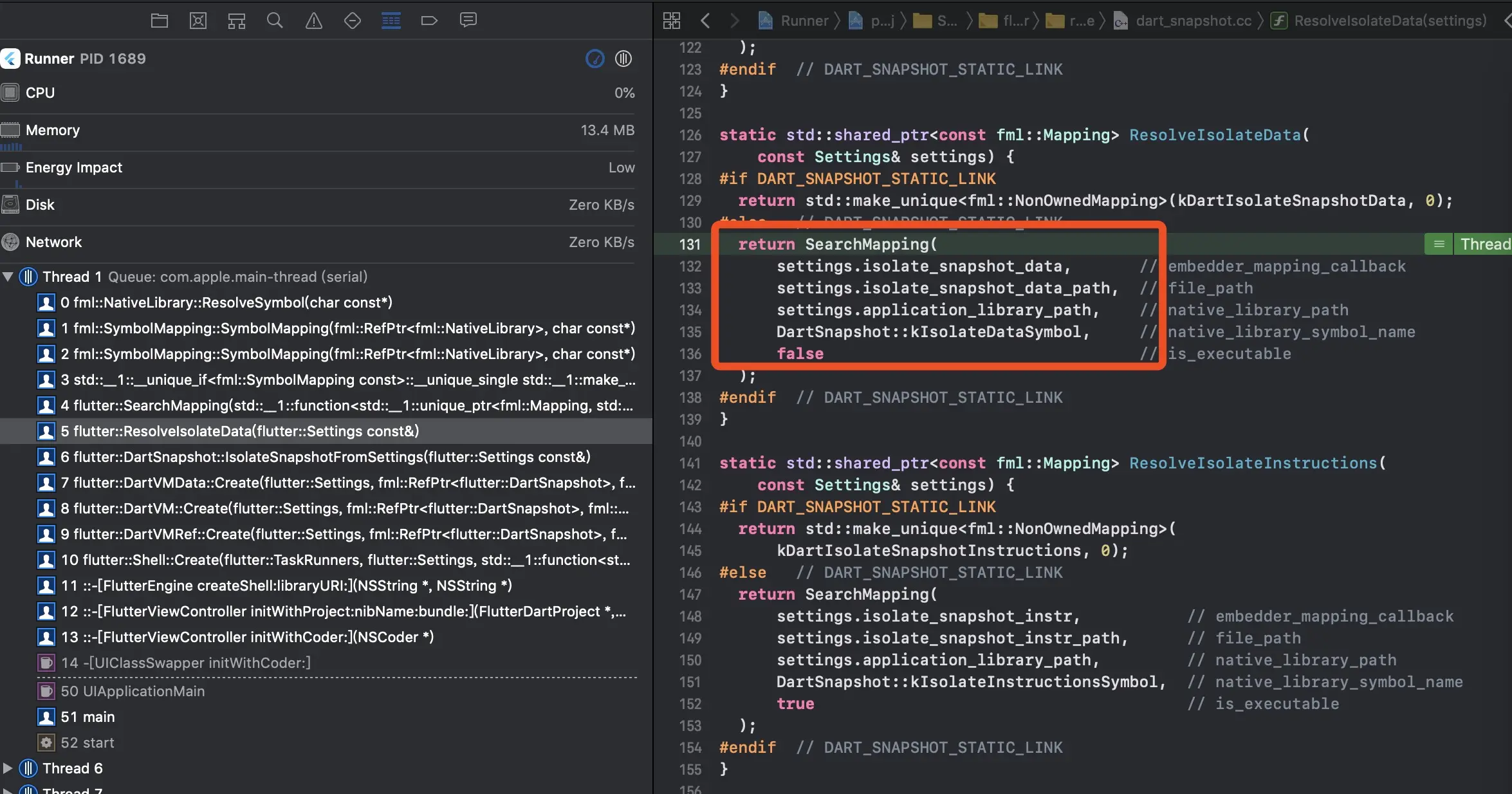Click the thread view icon beside Runner
The width and height of the screenshot is (1512, 794).
[623, 59]
